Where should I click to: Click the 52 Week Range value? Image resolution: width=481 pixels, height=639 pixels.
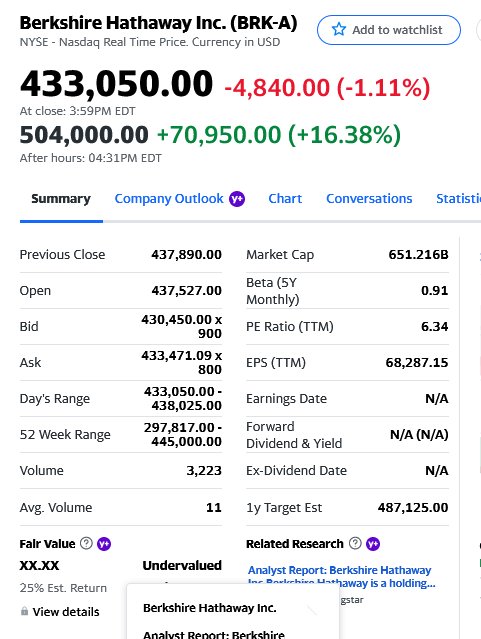(x=183, y=434)
